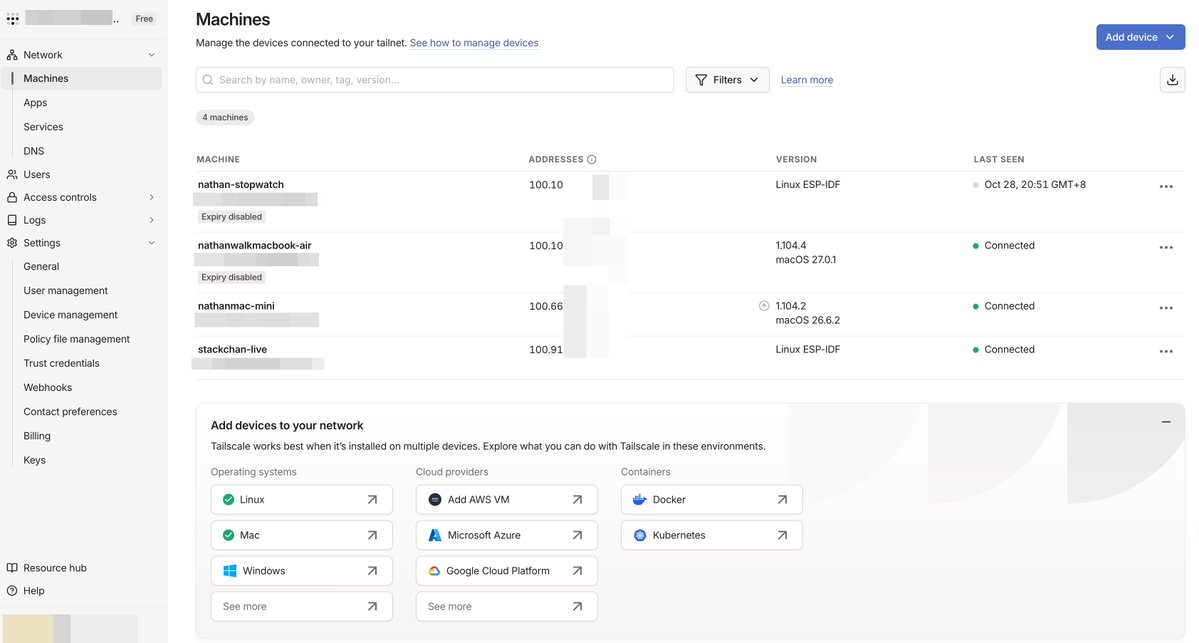1199x643 pixels.
Task: Open the stackchan-live machine details
Action: [232, 349]
